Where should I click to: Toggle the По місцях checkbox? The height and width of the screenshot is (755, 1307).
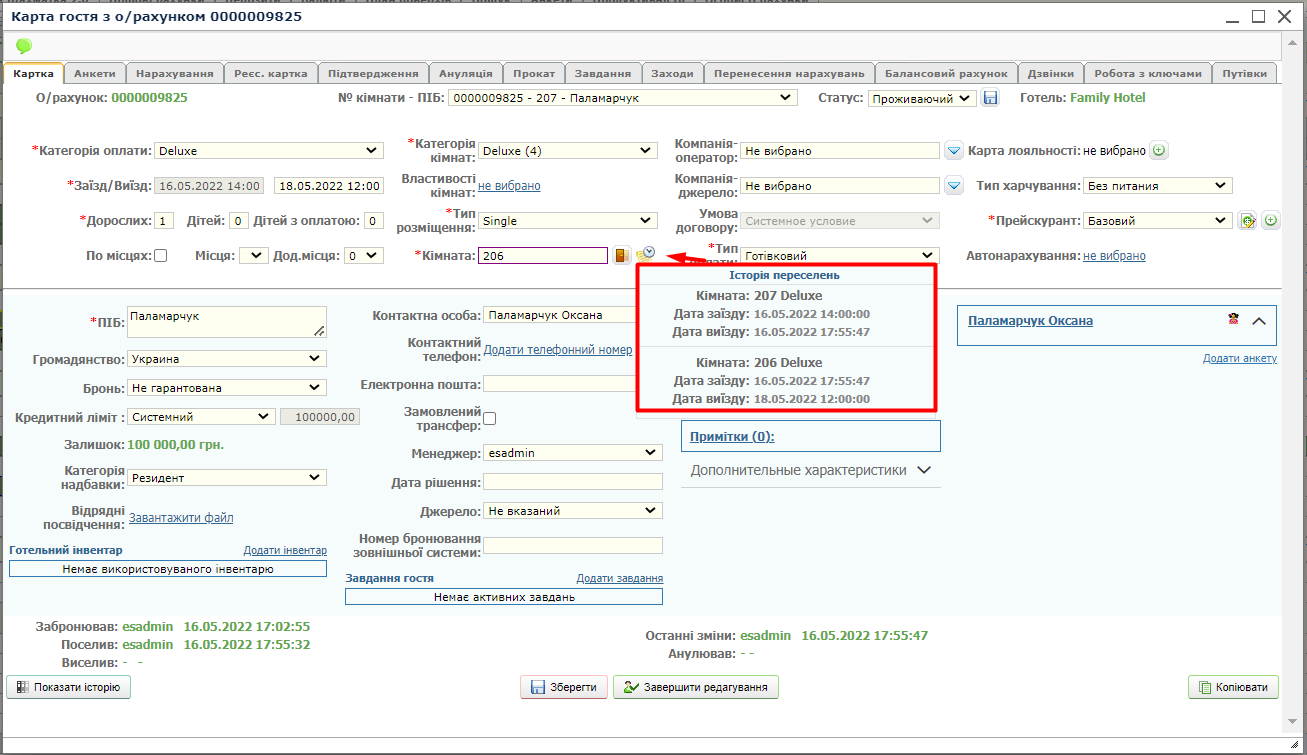pyautogui.click(x=160, y=256)
